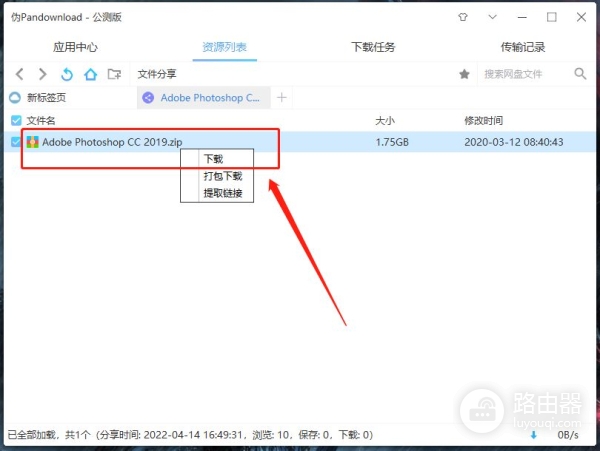
Task: Switch to the 应用中心 tab
Action: (75, 47)
